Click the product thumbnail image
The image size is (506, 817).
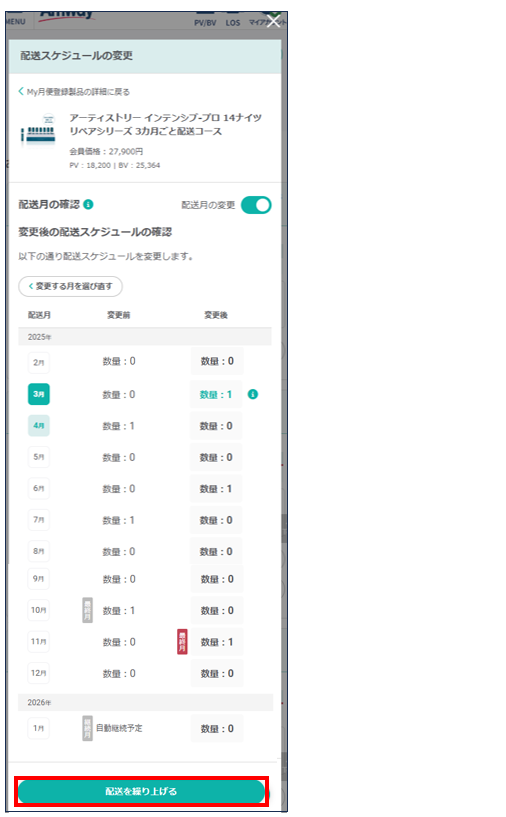38,130
